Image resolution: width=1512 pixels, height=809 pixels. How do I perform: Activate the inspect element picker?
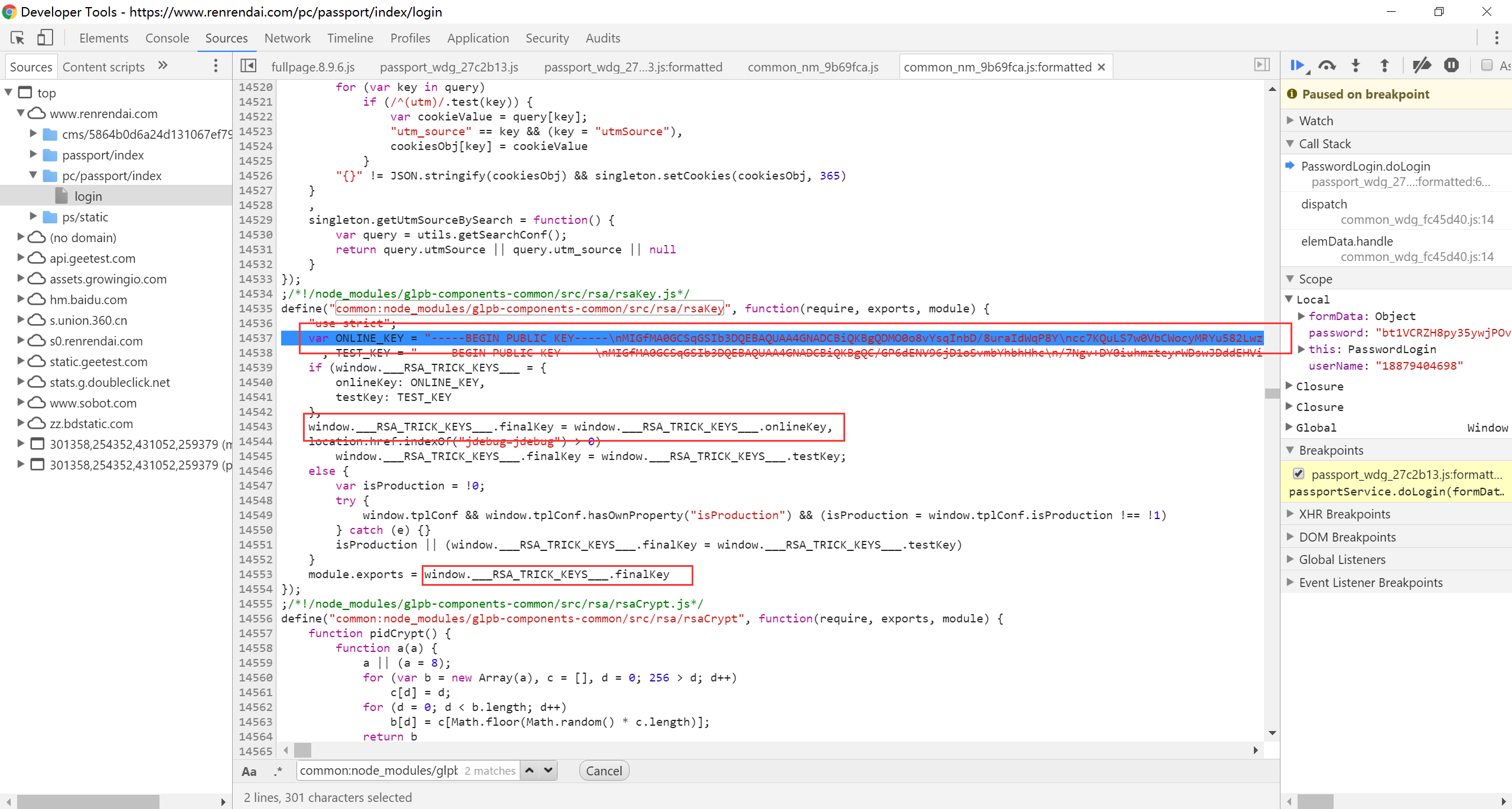17,38
